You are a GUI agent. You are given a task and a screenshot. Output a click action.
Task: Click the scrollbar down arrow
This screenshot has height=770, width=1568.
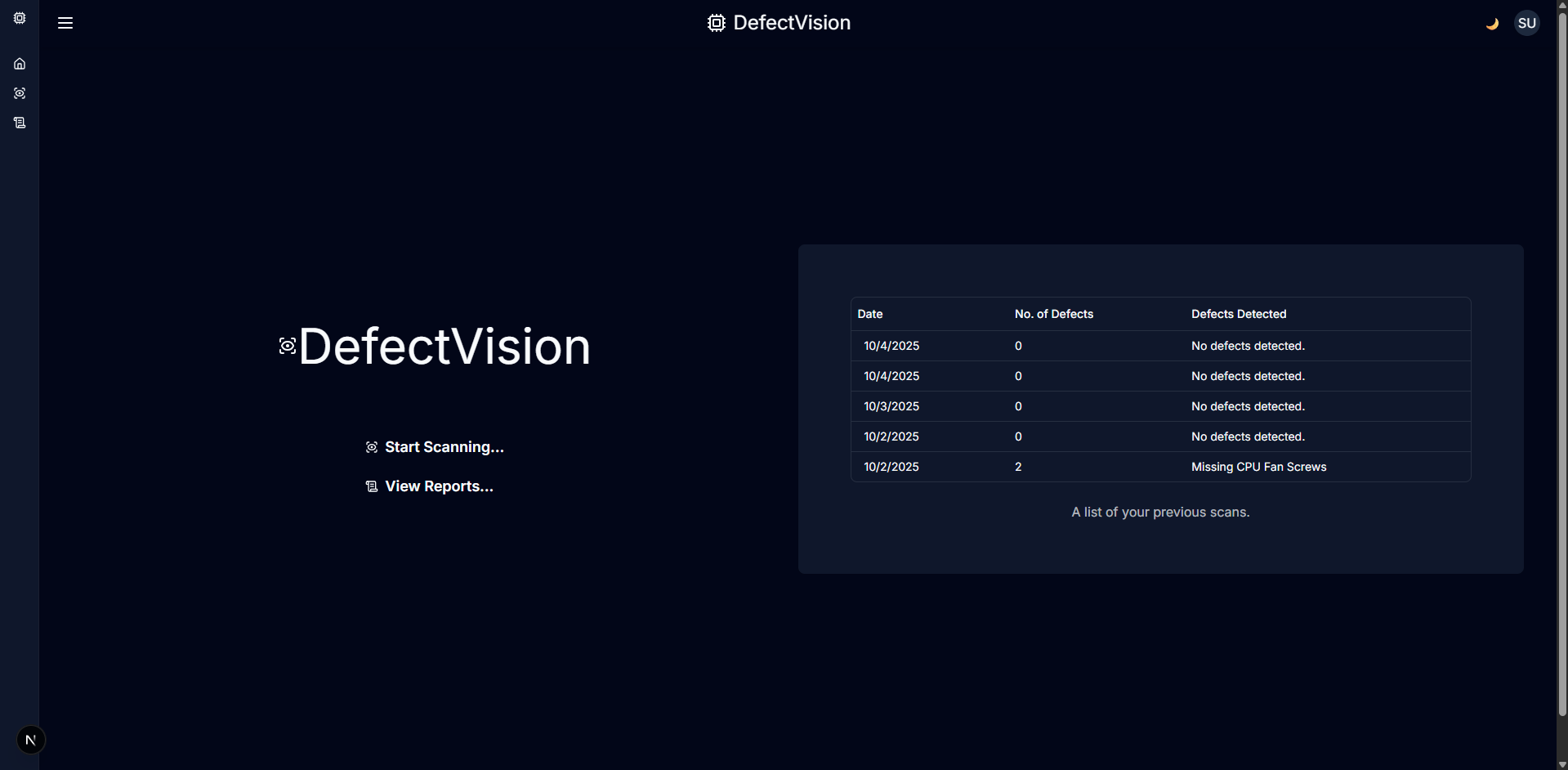[1562, 764]
